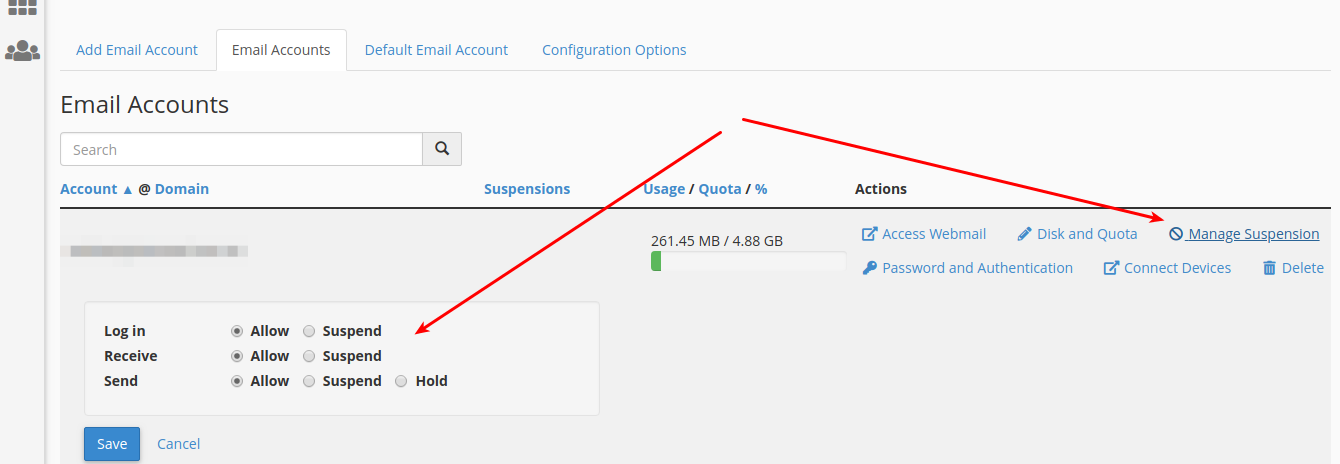Click the Delete trash can icon
This screenshot has height=464, width=1340.
[x=1269, y=268]
